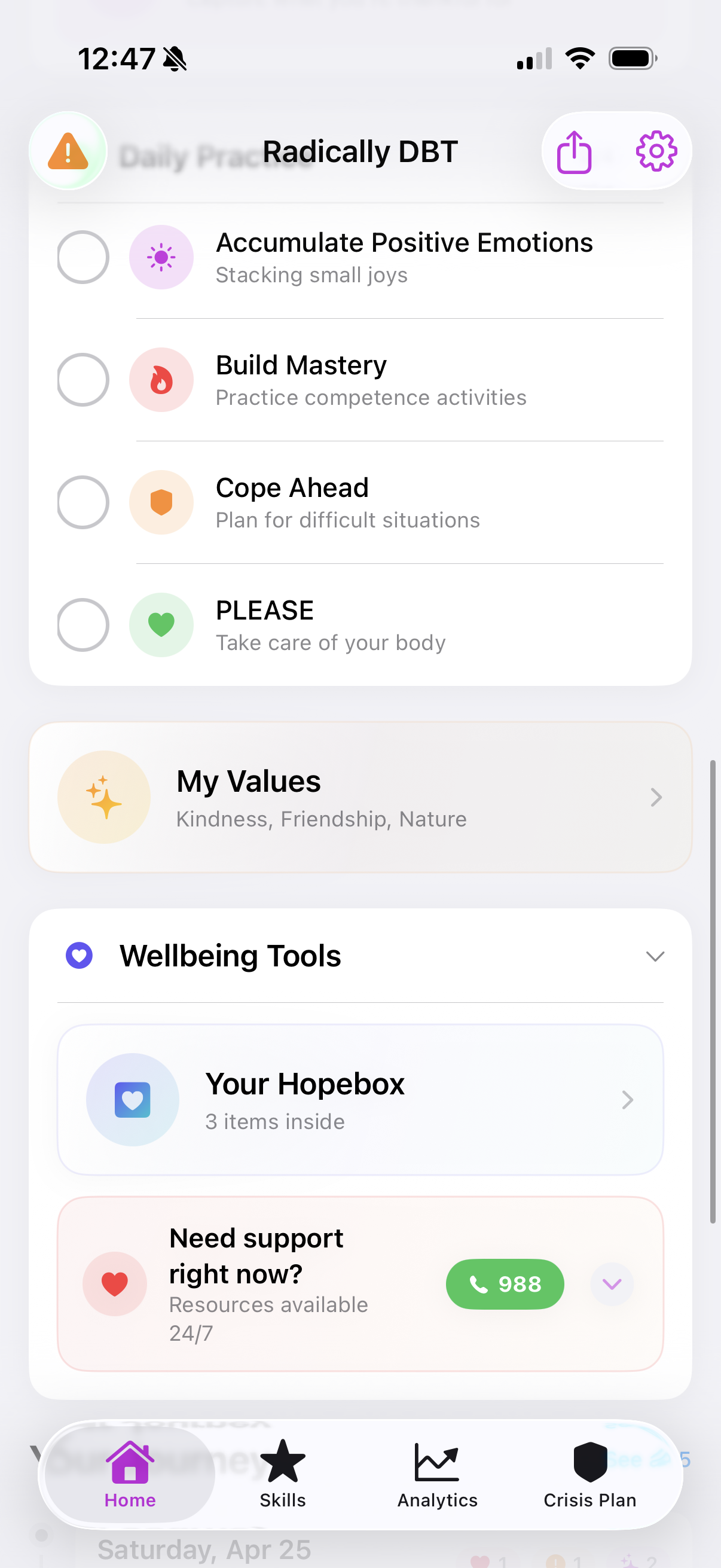Tap the PLEASE green heart icon
This screenshot has height=1568, width=721.
161,625
